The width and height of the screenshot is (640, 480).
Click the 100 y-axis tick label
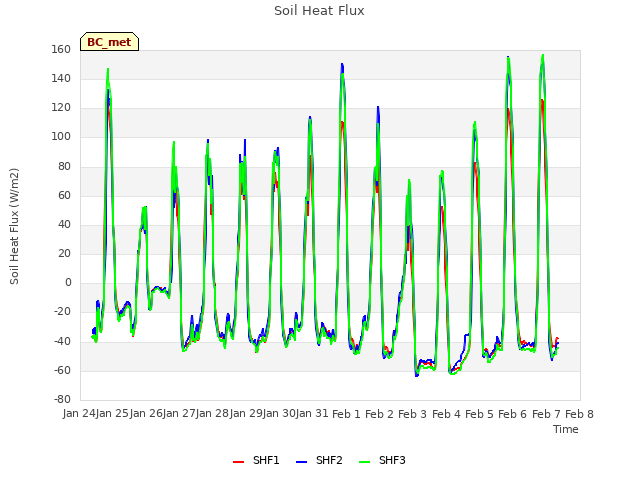click(x=61, y=137)
